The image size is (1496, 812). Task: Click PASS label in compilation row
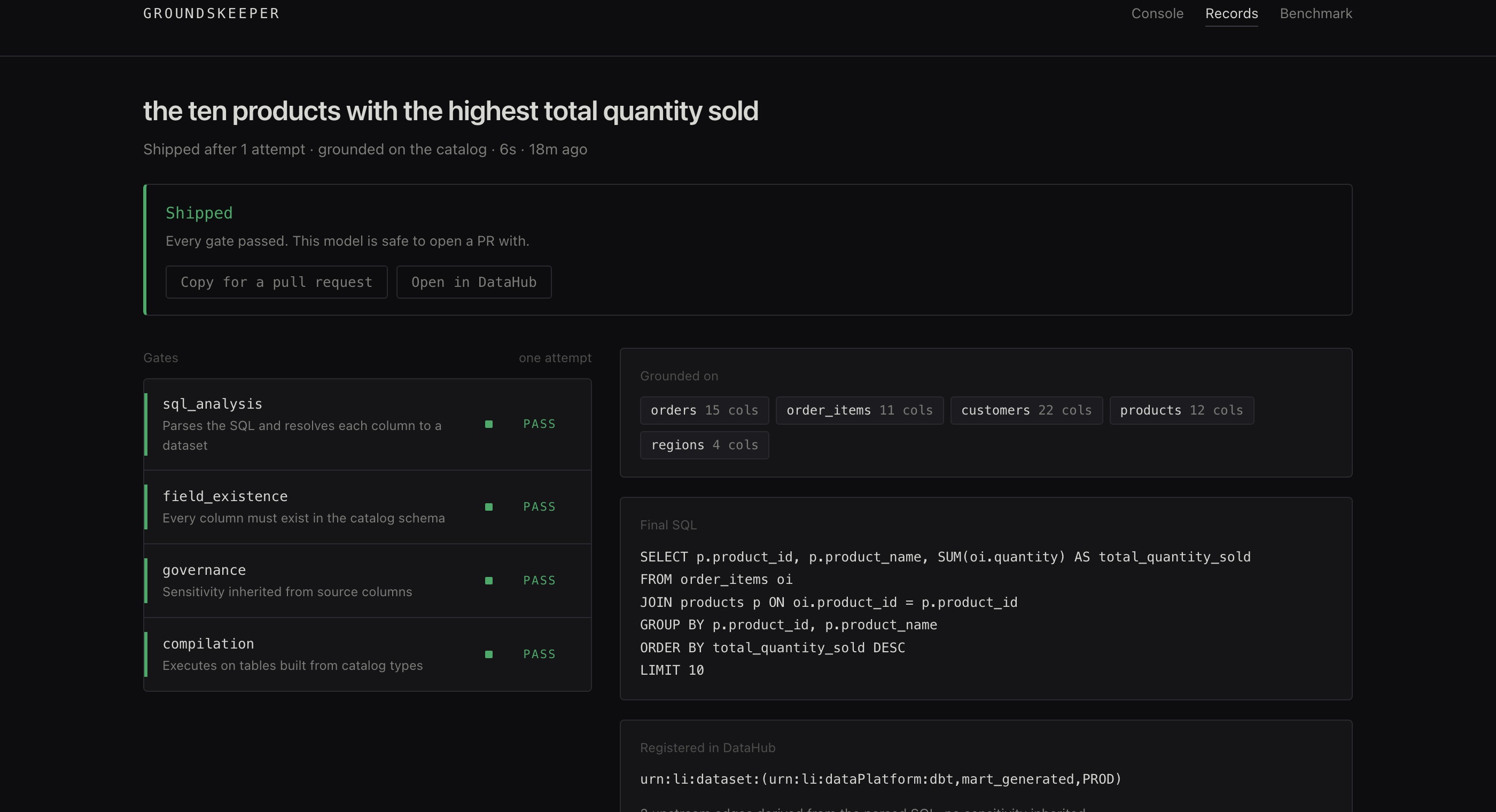pyautogui.click(x=539, y=654)
